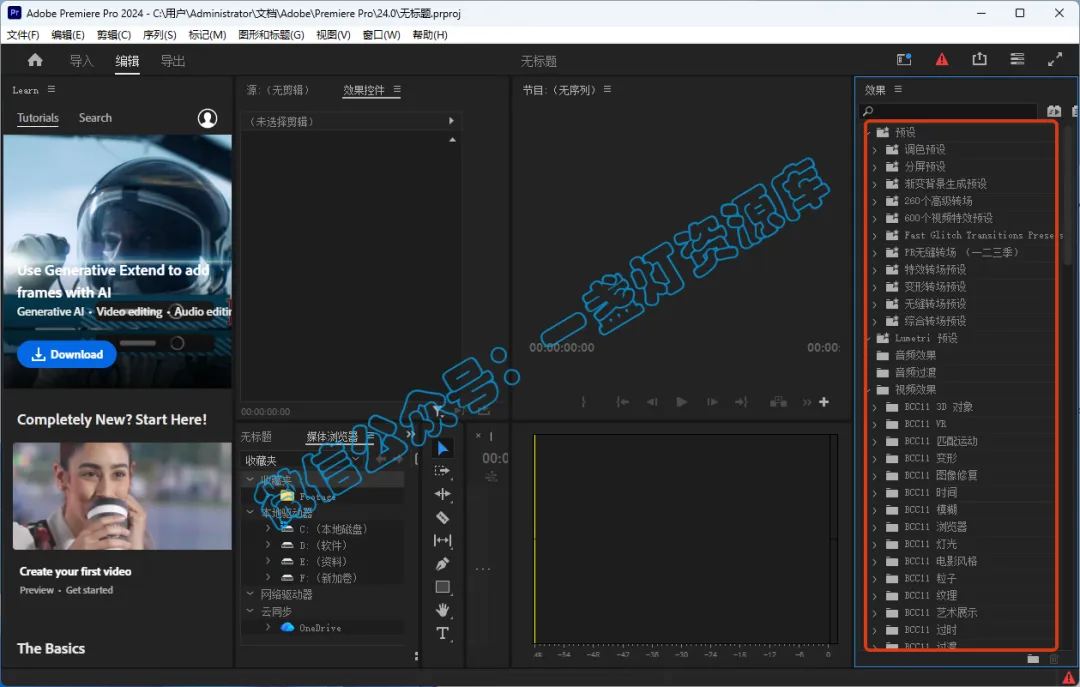Select the 音频效果 folder
The image size is (1080, 687).
[915, 356]
